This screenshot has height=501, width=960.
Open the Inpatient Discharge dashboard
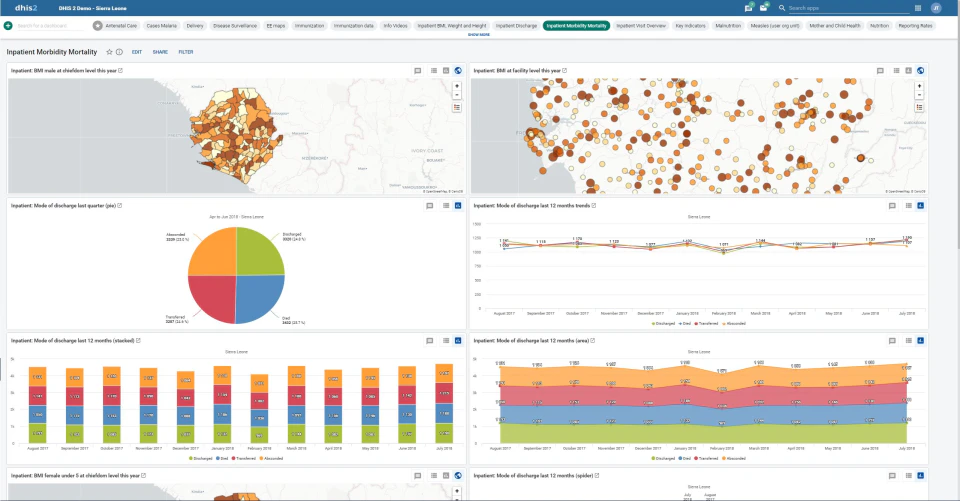517,25
